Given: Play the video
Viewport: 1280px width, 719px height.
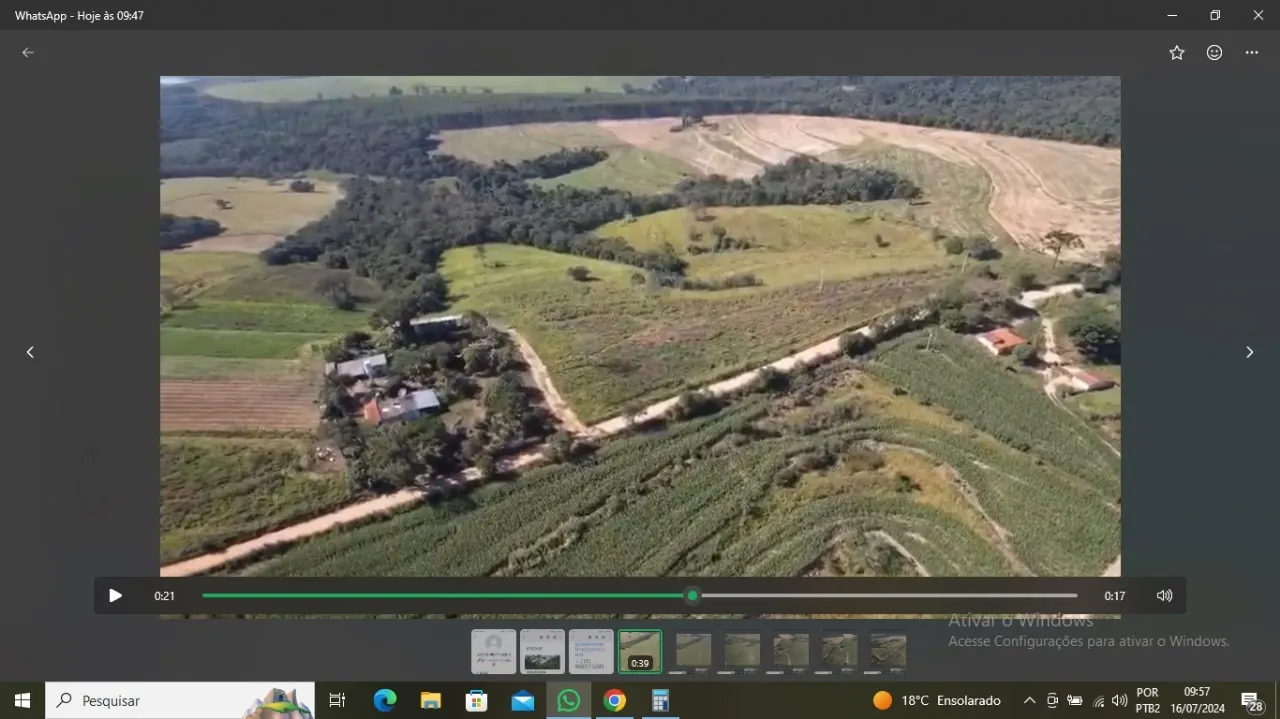Looking at the screenshot, I should click(115, 596).
